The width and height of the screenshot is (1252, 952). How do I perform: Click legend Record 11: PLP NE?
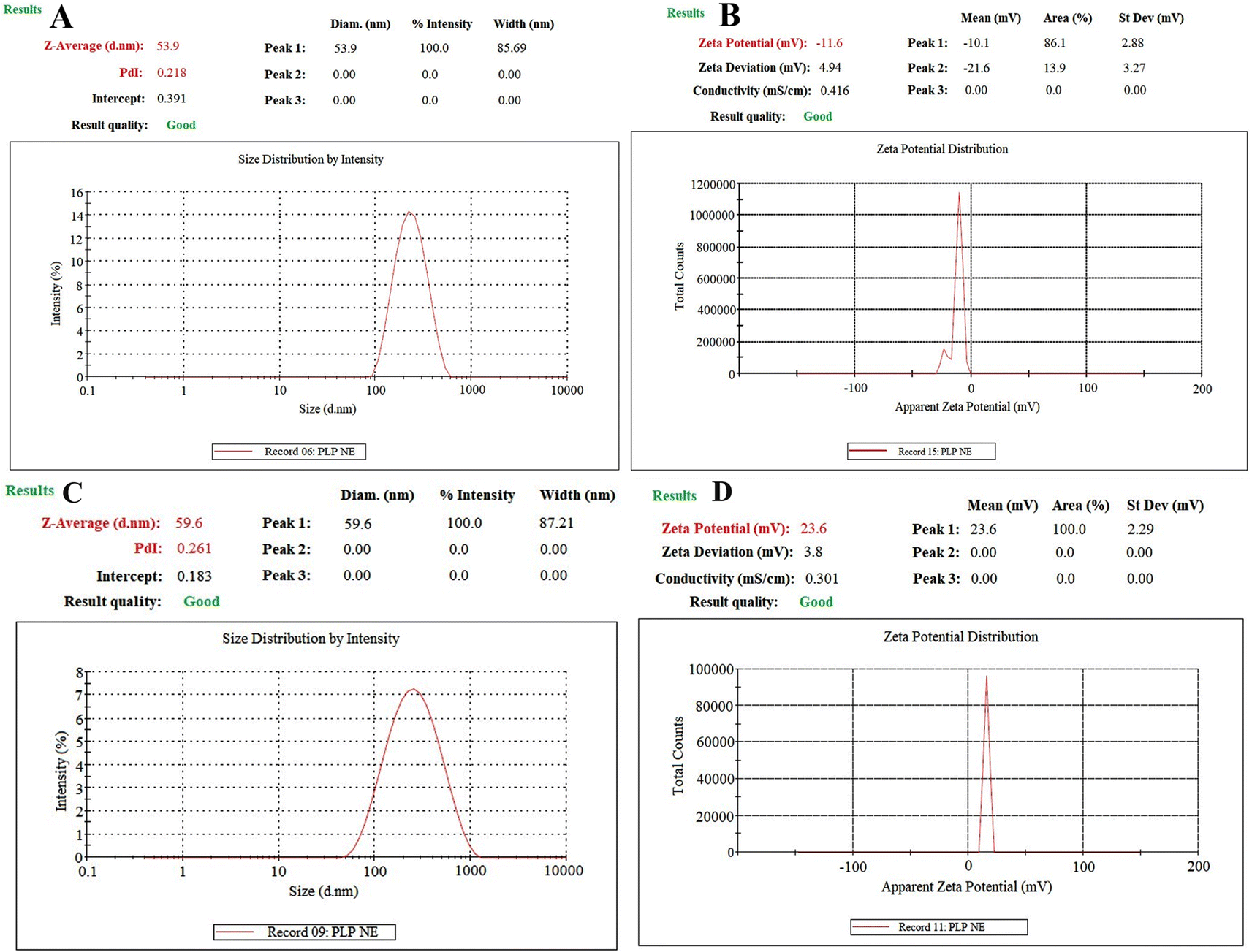[x=939, y=927]
